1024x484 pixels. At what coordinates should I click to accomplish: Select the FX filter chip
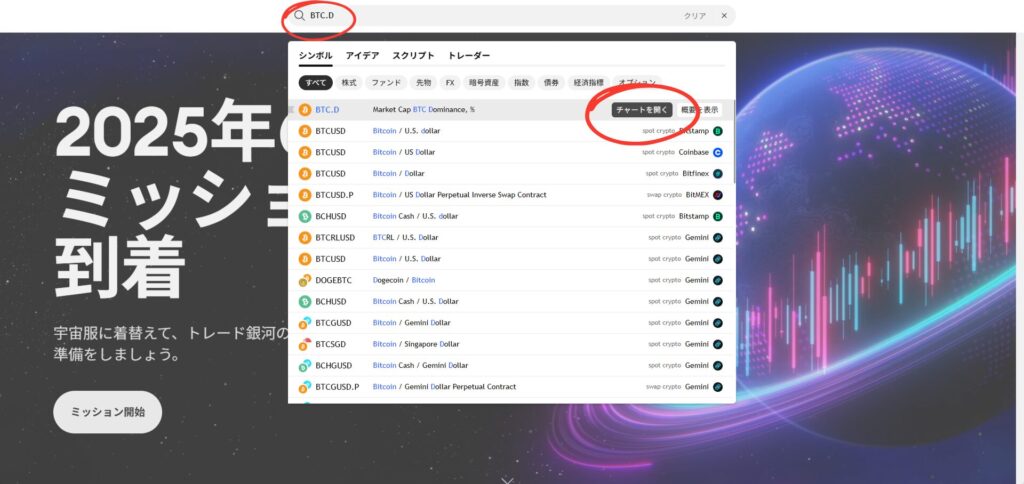click(x=450, y=83)
